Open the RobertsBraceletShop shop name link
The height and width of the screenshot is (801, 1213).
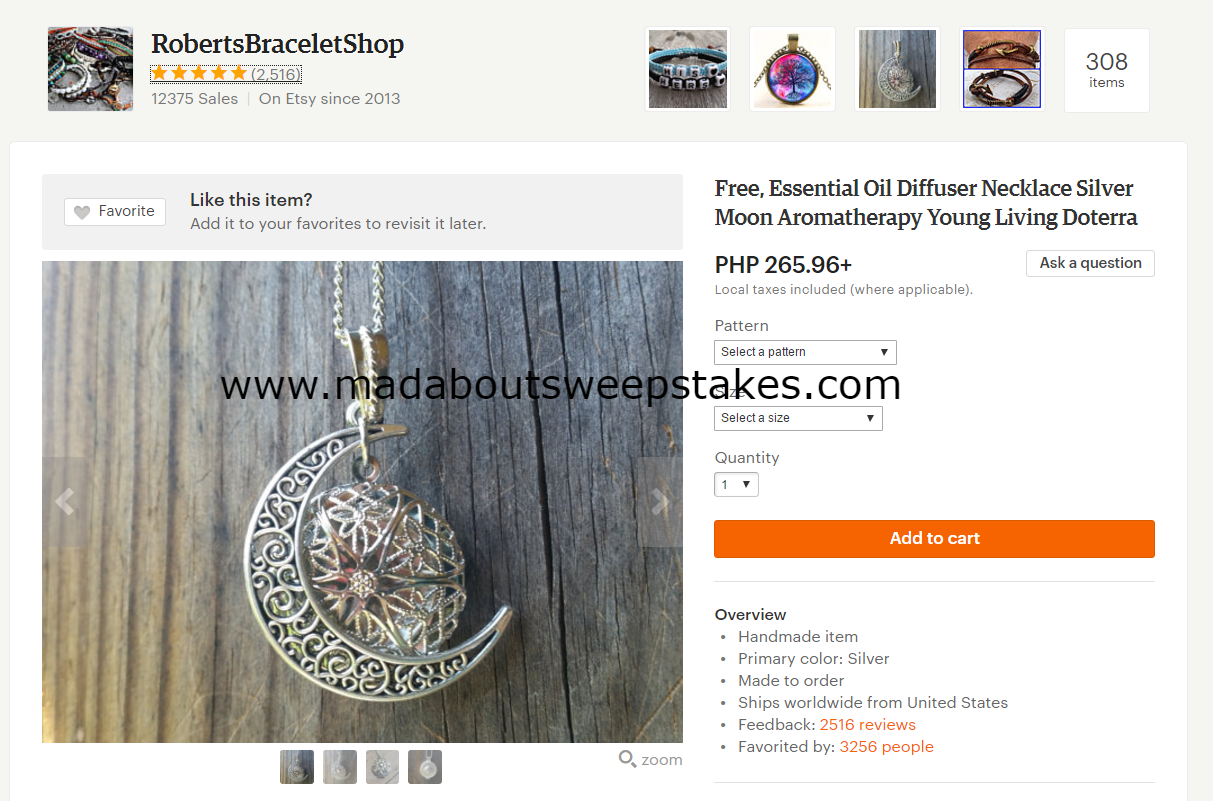[x=277, y=44]
